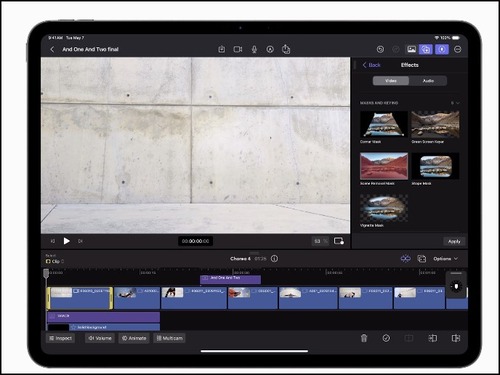The width and height of the screenshot is (500, 375).
Task: Toggle the photo browser panel button
Action: 412,49
